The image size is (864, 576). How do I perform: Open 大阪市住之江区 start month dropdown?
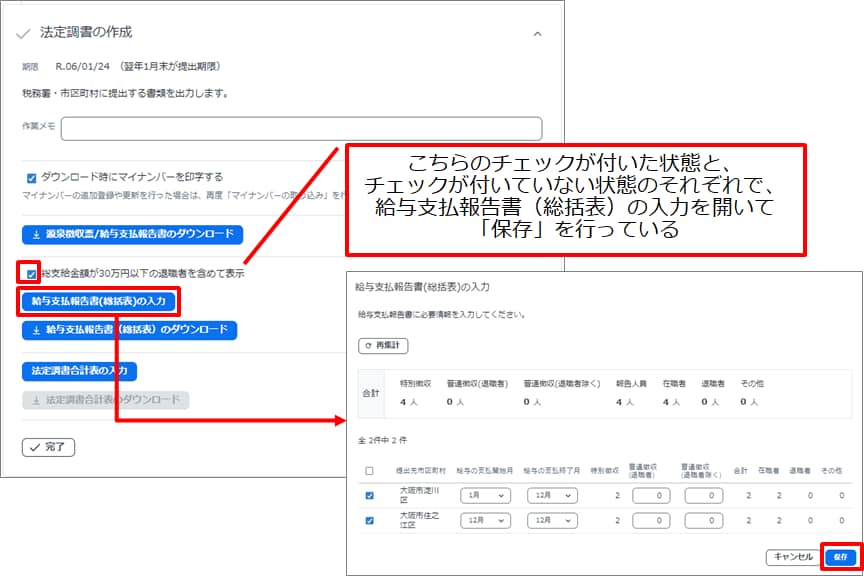coord(485,520)
